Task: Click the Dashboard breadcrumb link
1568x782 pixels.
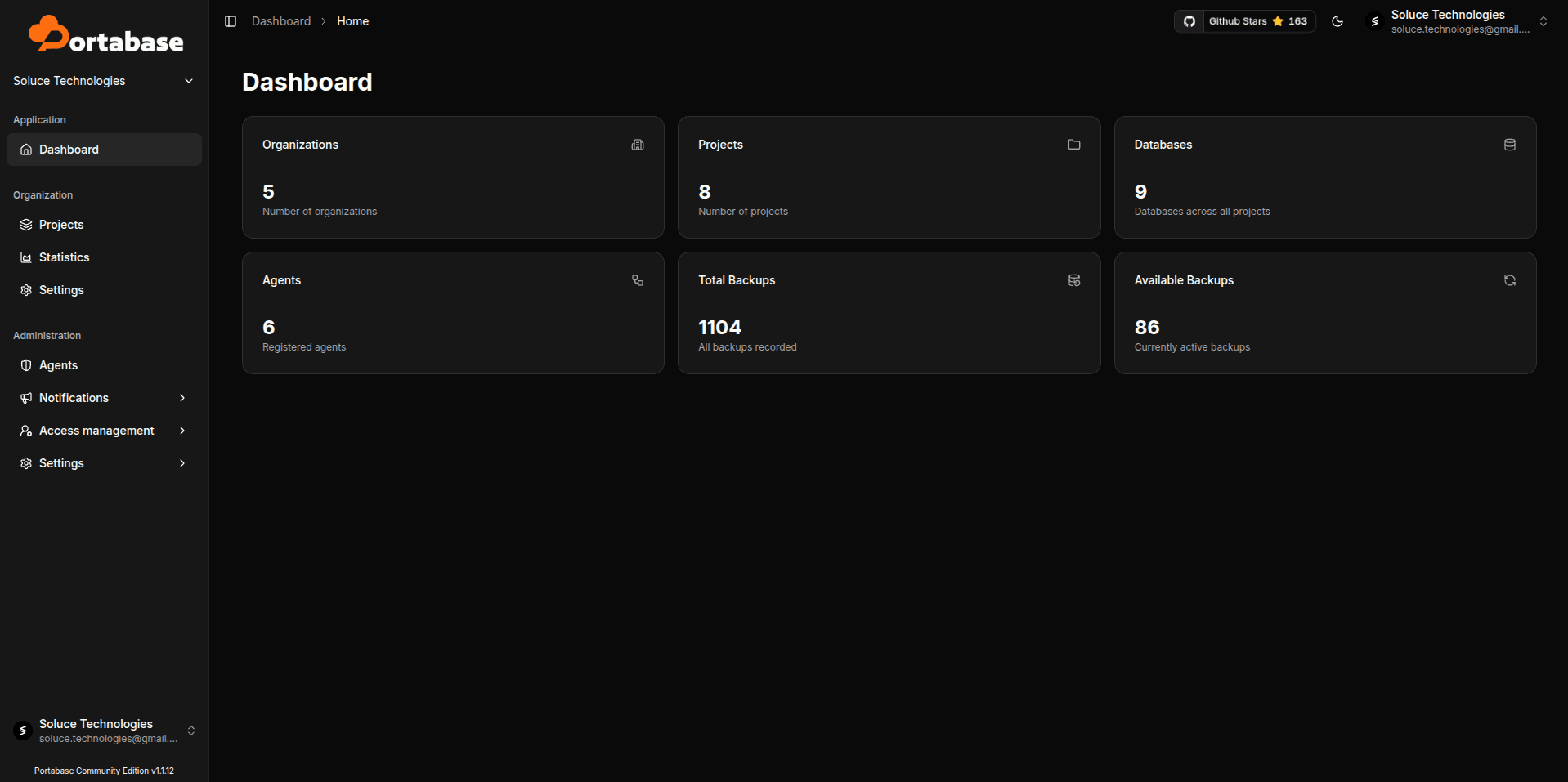Action: point(280,21)
